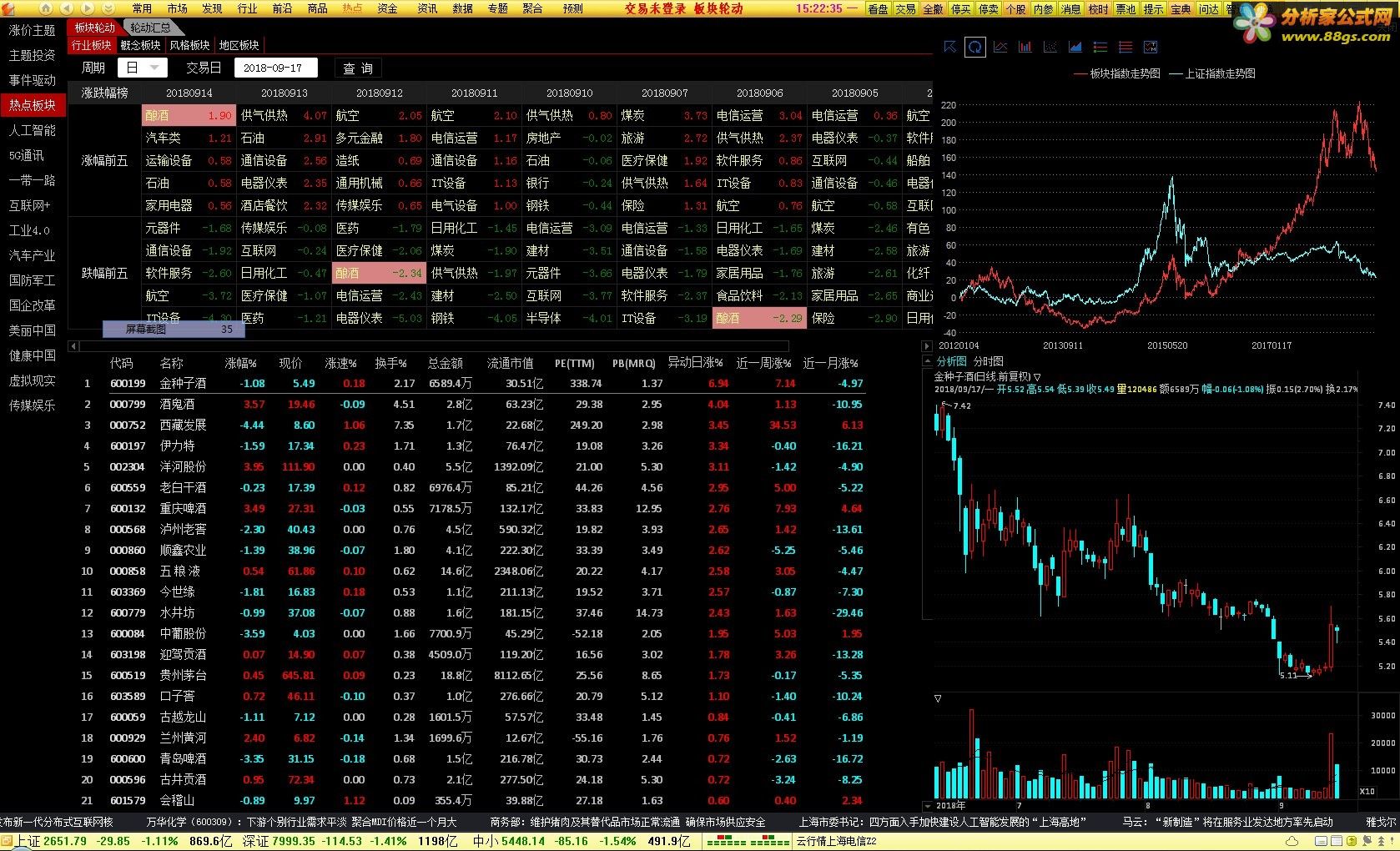This screenshot has height=851, width=1400.
Task: Open the 常用 menu
Action: click(x=142, y=8)
